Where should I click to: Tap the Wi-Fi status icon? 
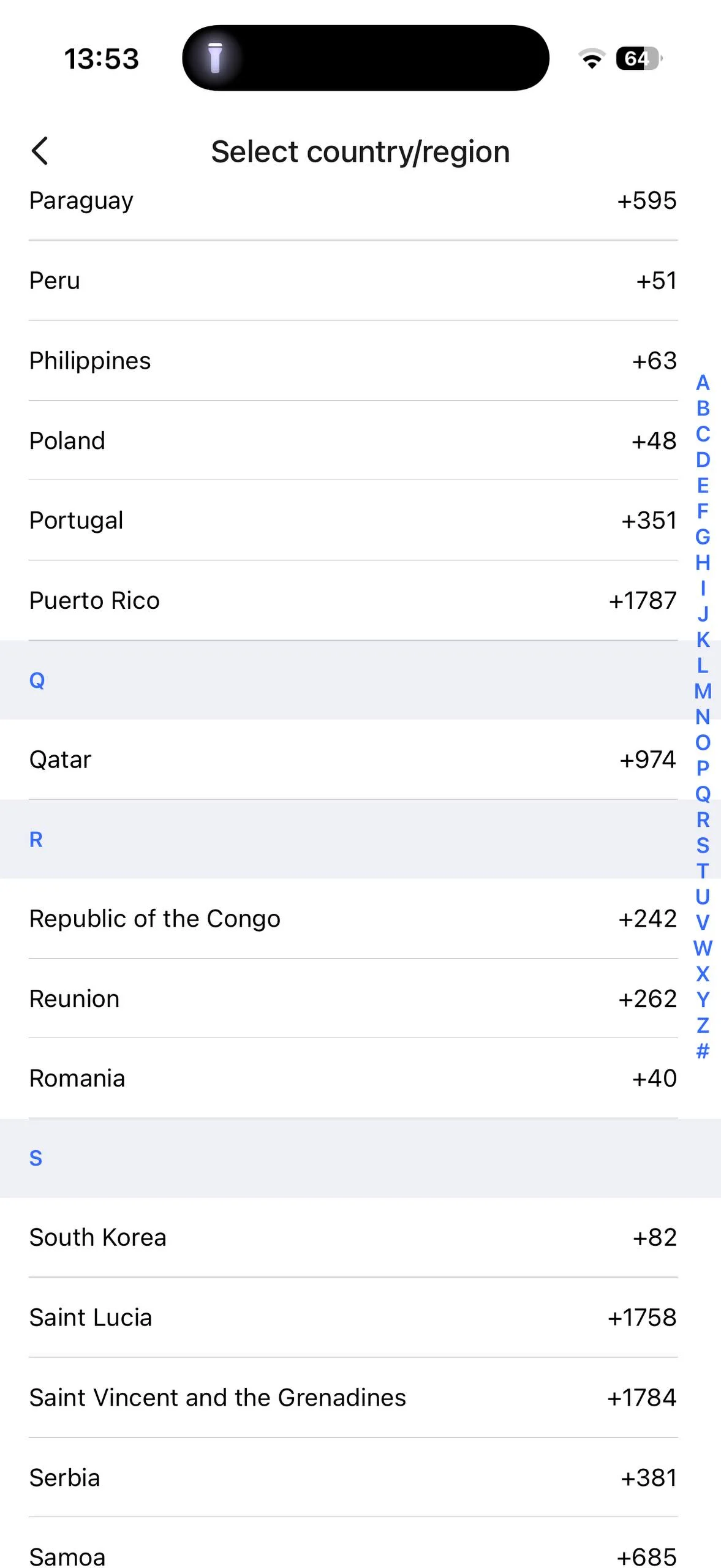pos(591,58)
